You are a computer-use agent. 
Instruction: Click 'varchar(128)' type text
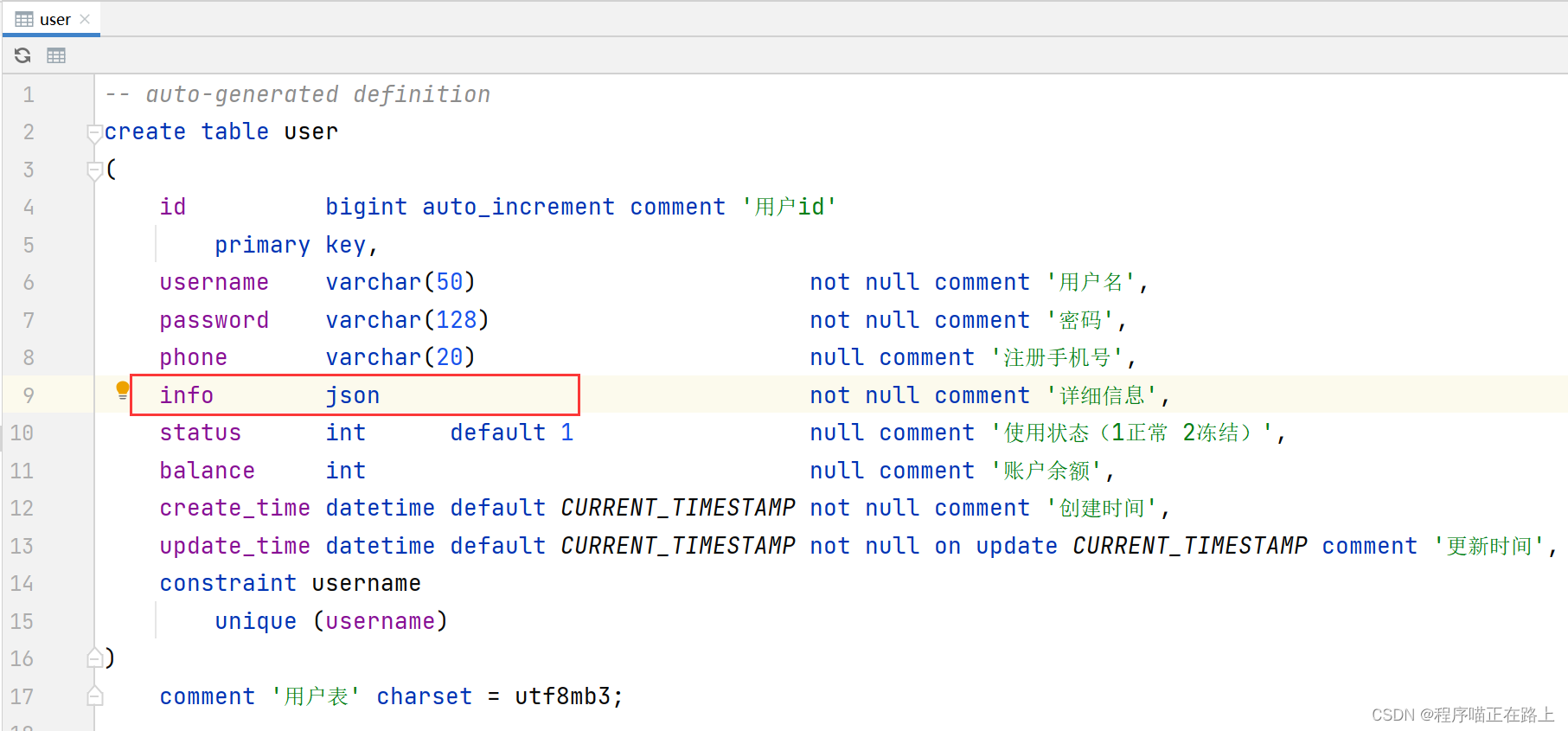click(x=408, y=320)
